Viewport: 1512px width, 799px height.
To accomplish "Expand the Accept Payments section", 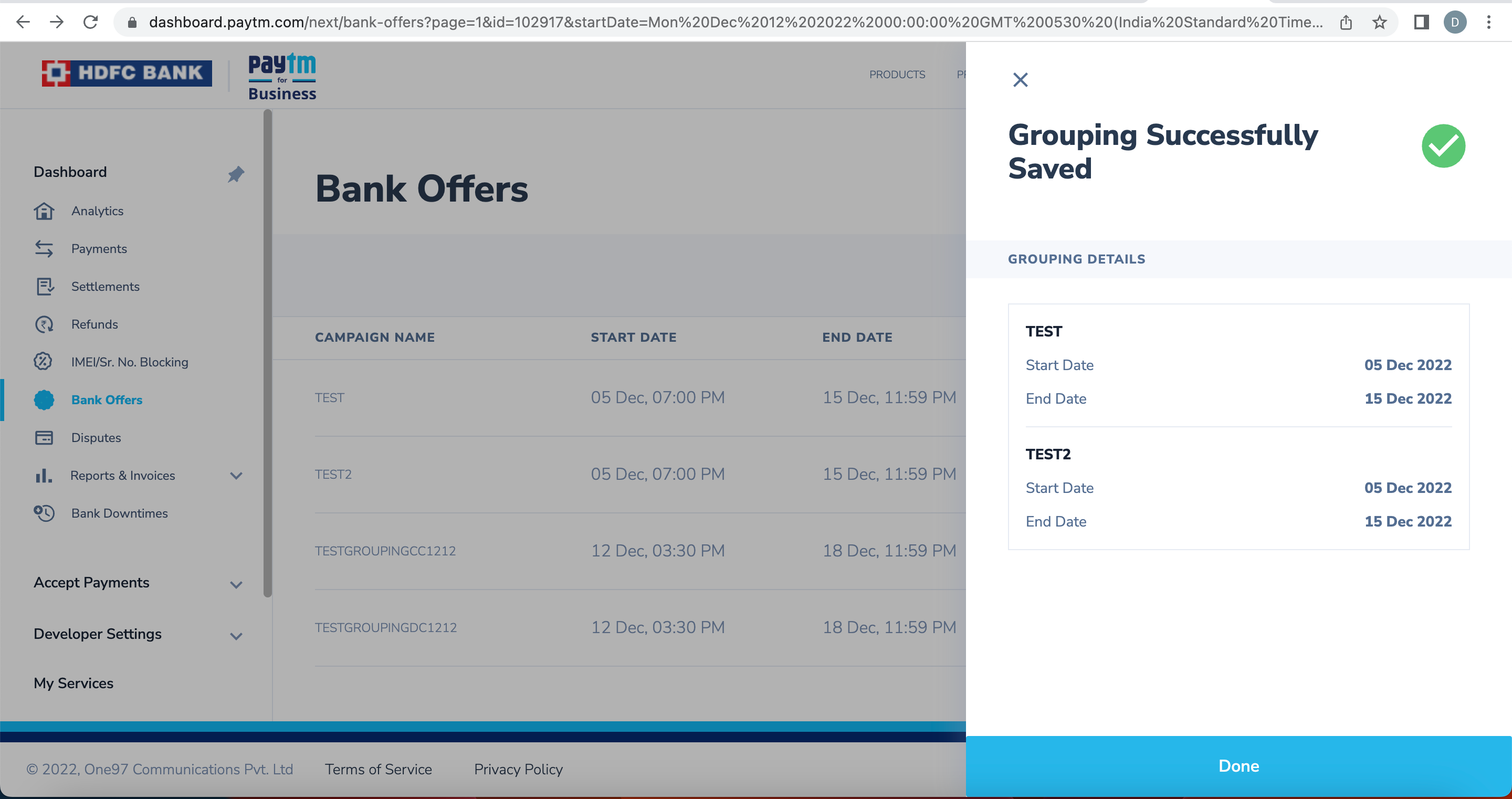I will click(236, 585).
